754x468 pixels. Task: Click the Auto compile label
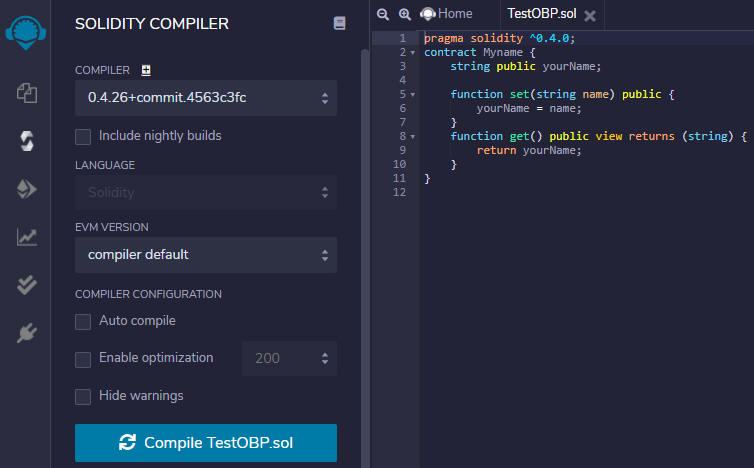point(137,321)
